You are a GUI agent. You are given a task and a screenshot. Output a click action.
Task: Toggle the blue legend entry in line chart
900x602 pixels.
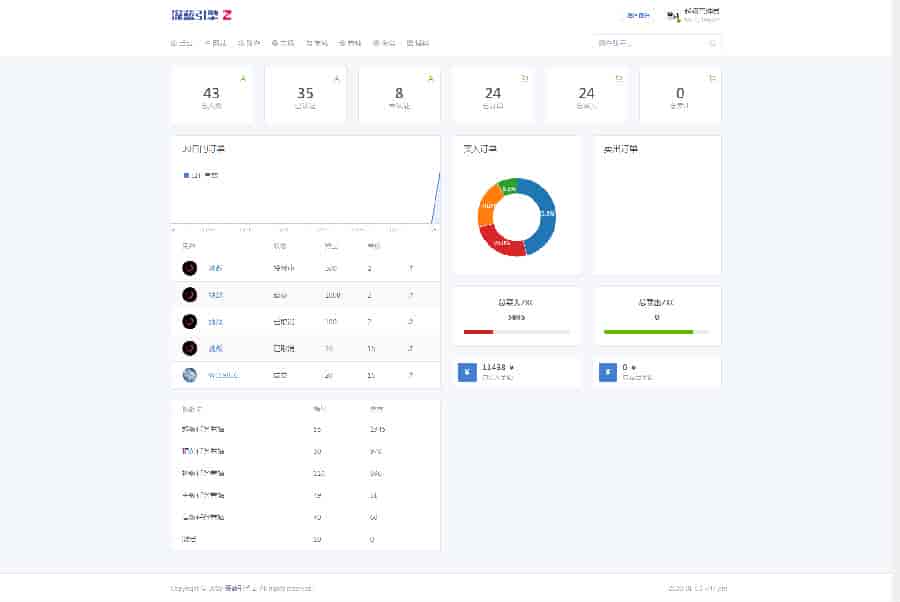[x=200, y=175]
